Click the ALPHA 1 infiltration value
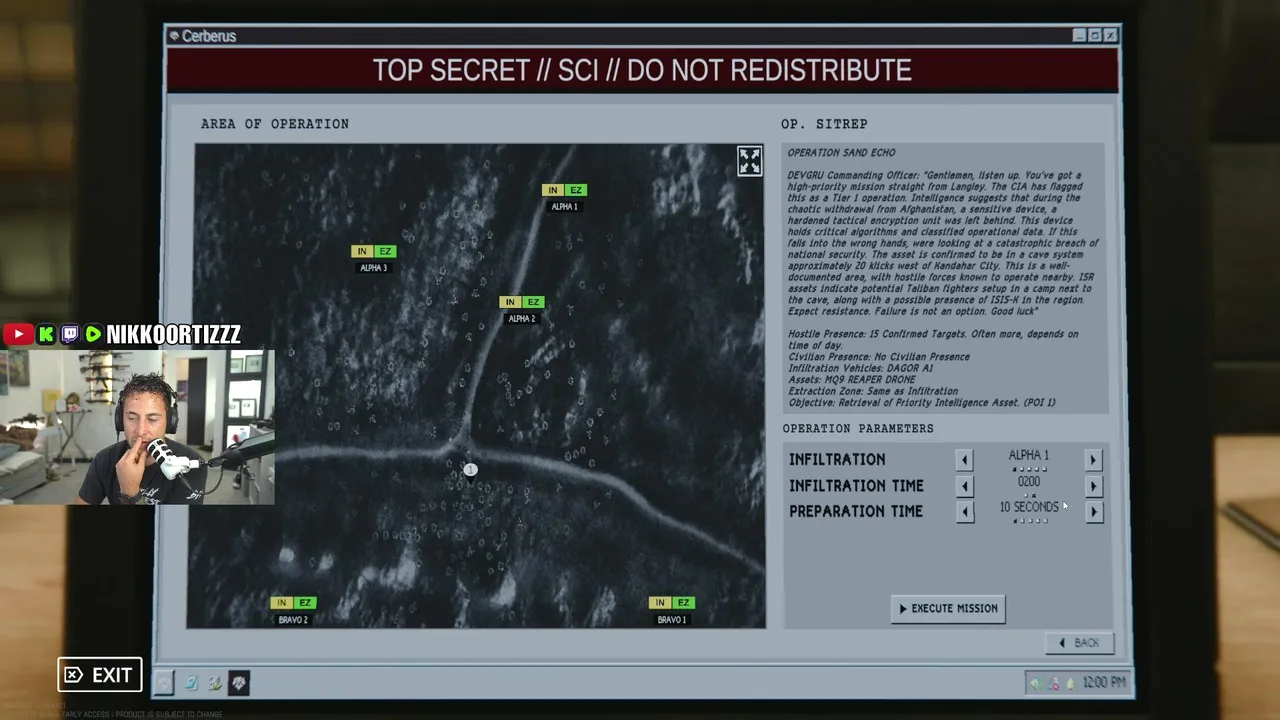The width and height of the screenshot is (1280, 720). tap(1028, 456)
